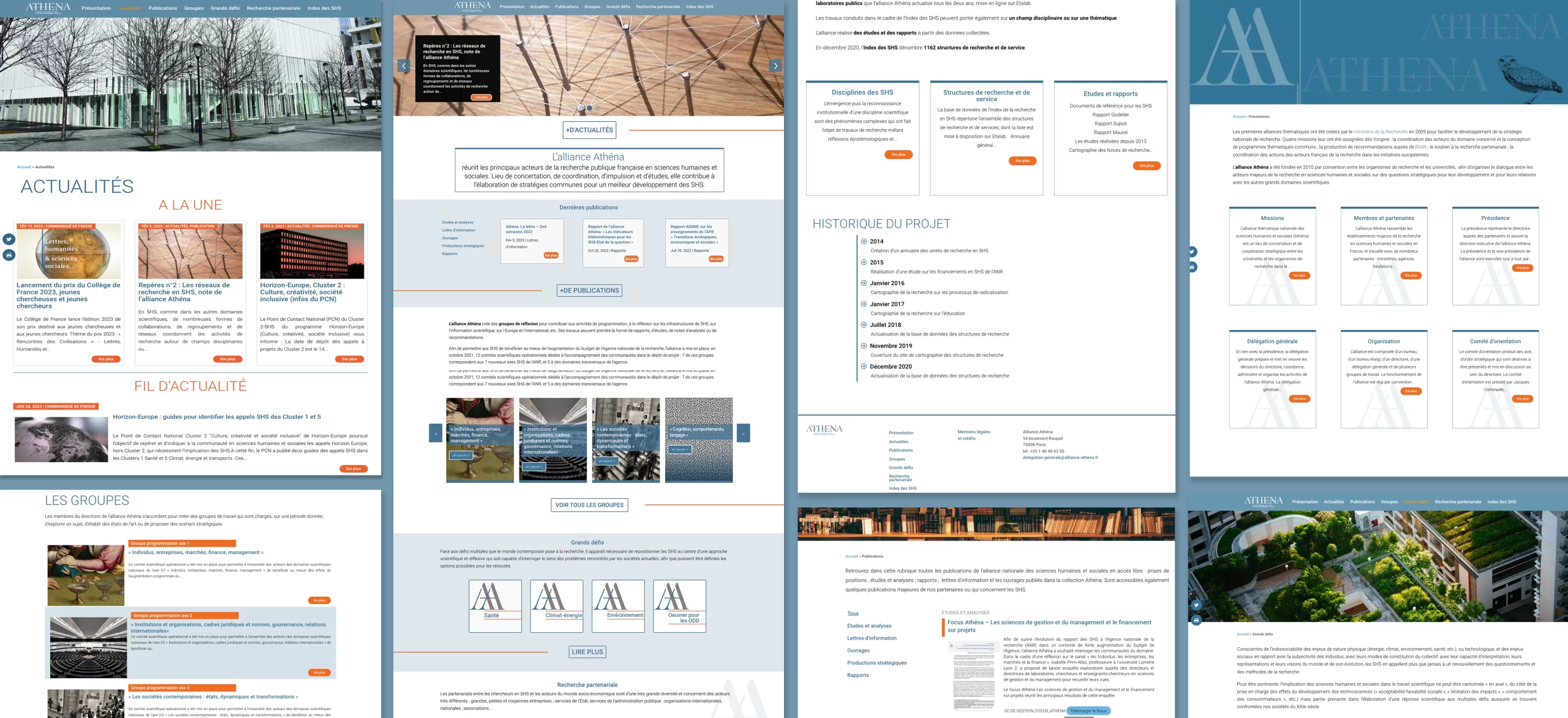Screen dimensions: 1568x718
Task: Click the Télécharger le focus button
Action: (x=1088, y=711)
